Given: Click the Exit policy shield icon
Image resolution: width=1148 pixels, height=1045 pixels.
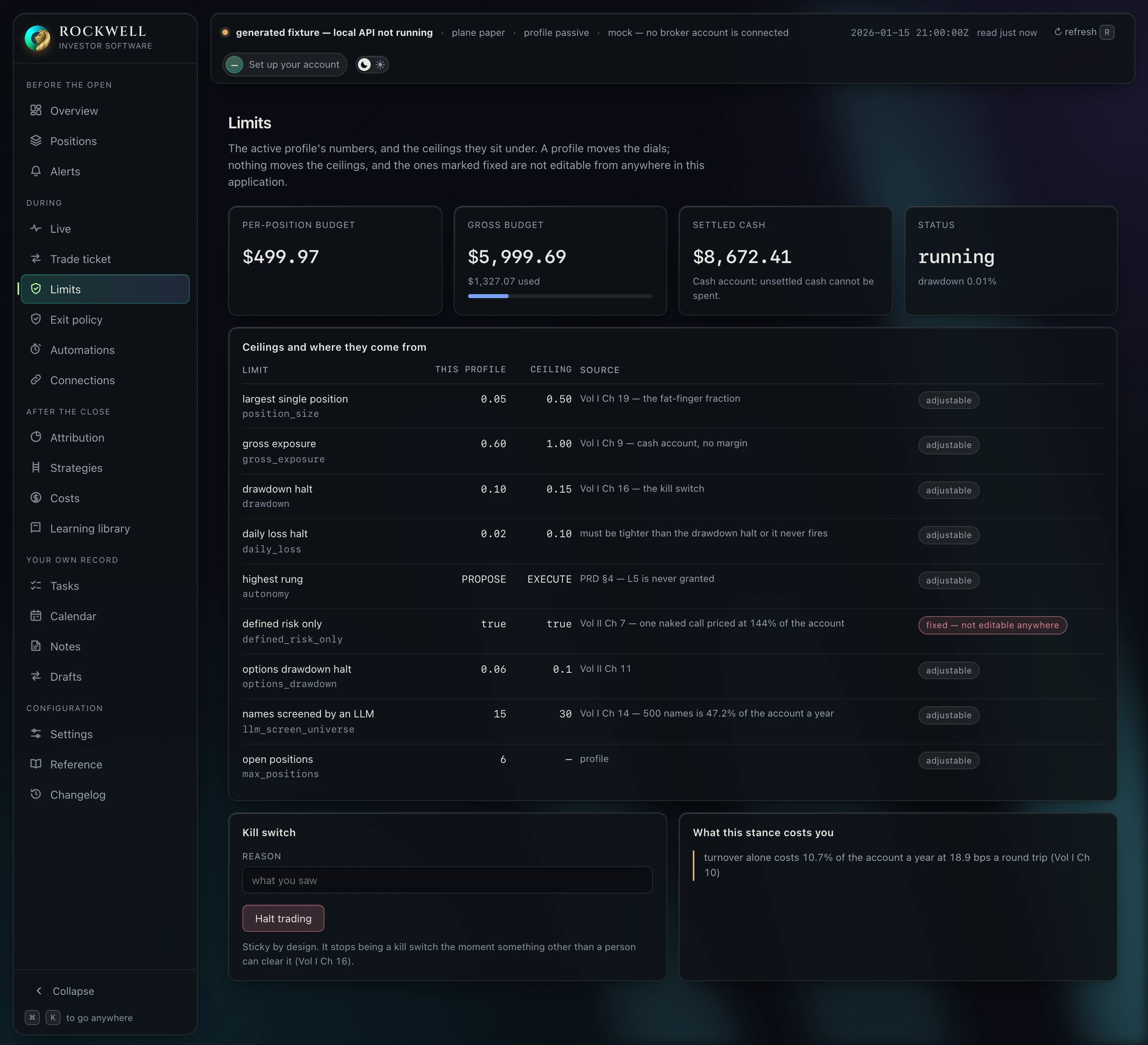Looking at the screenshot, I should pos(36,319).
